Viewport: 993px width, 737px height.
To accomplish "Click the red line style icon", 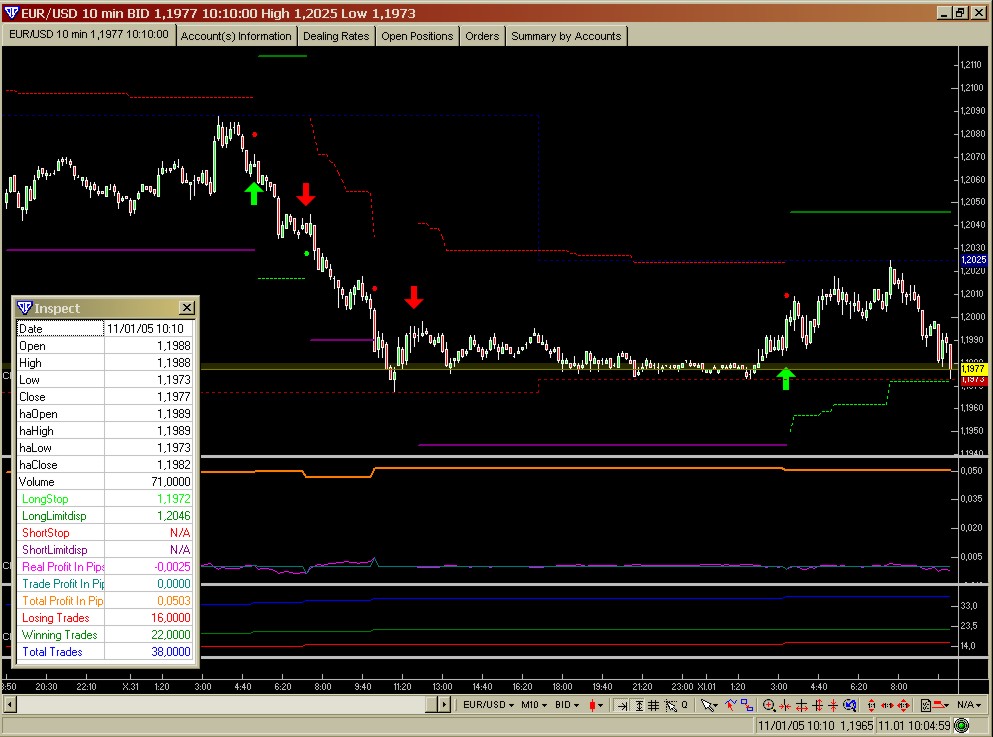I will point(939,705).
